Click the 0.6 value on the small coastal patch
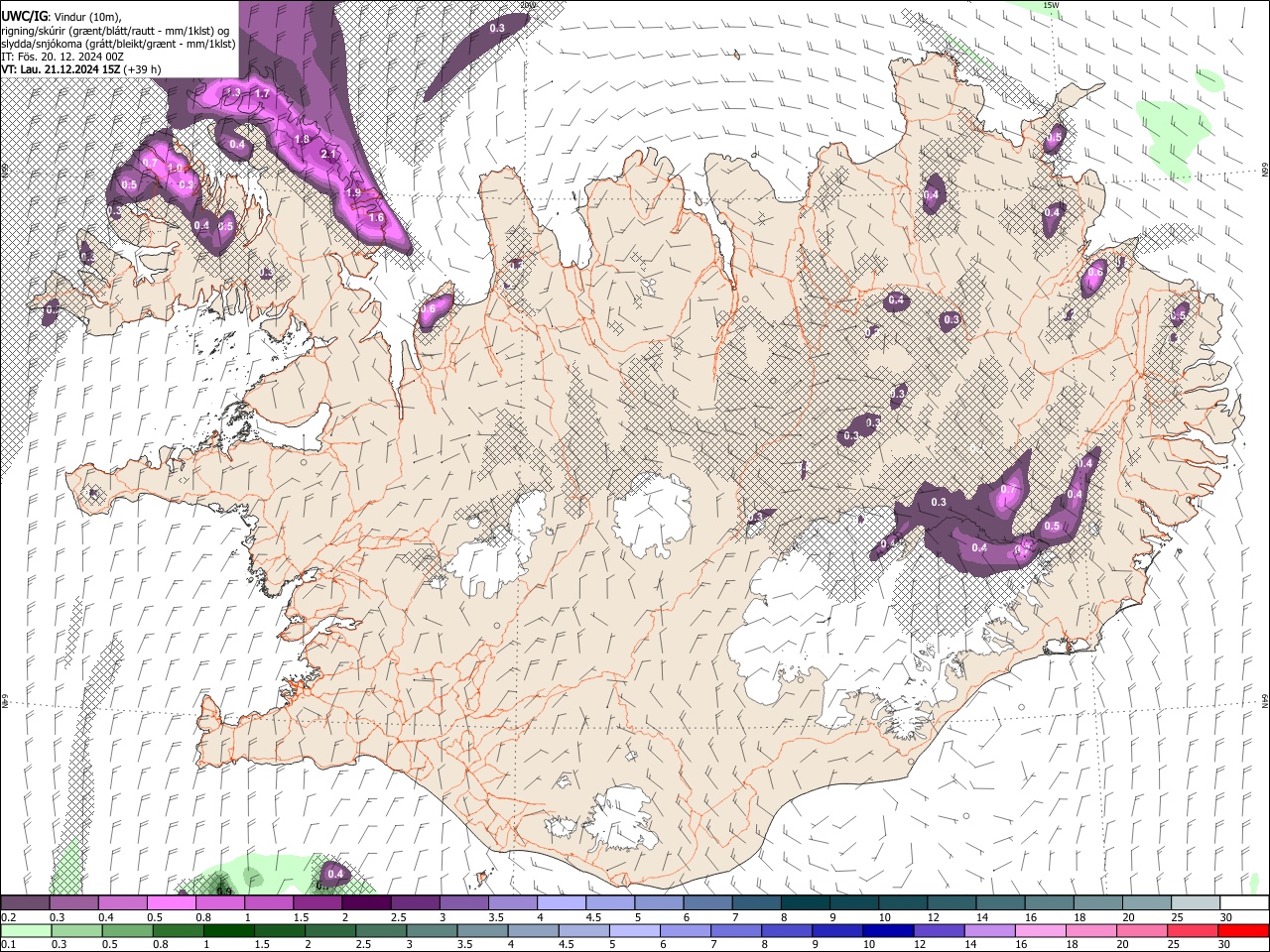Screen dimensions: 1270x952 pyautogui.click(x=429, y=308)
